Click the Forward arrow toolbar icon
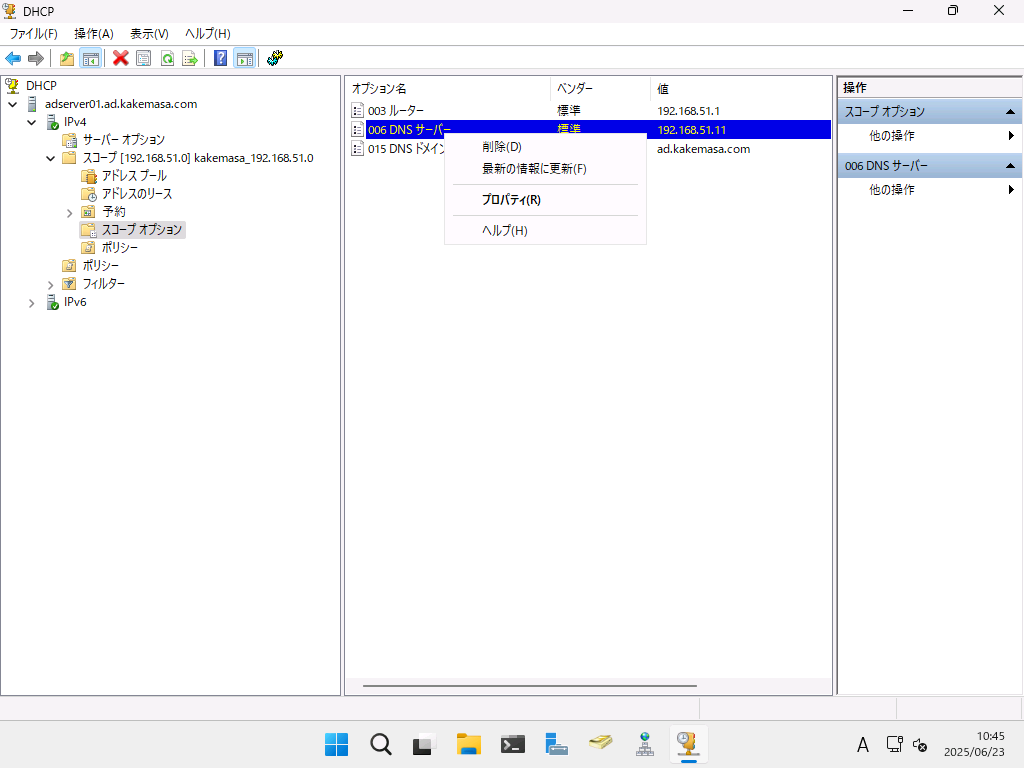The image size is (1024, 768). pyautogui.click(x=36, y=59)
